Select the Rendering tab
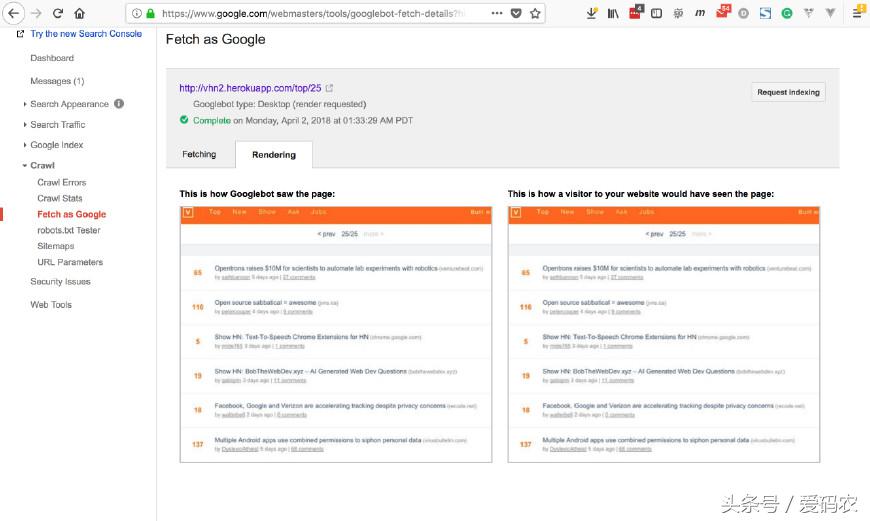Image resolution: width=870 pixels, height=521 pixels. (274, 155)
